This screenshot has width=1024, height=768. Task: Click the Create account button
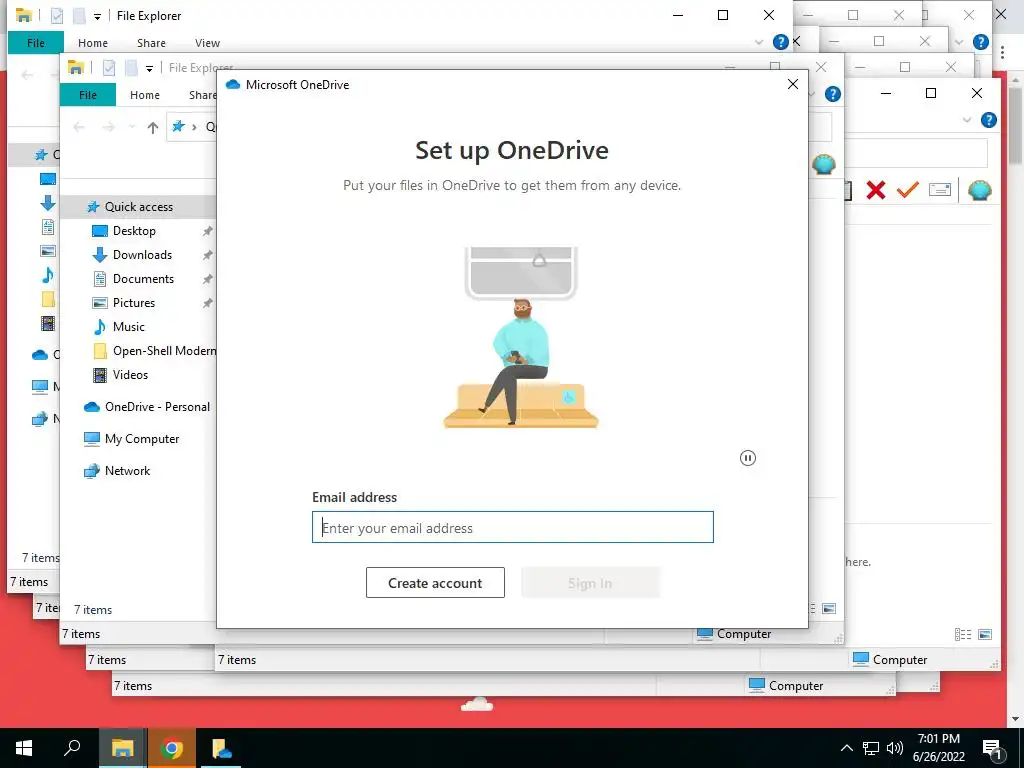tap(435, 583)
